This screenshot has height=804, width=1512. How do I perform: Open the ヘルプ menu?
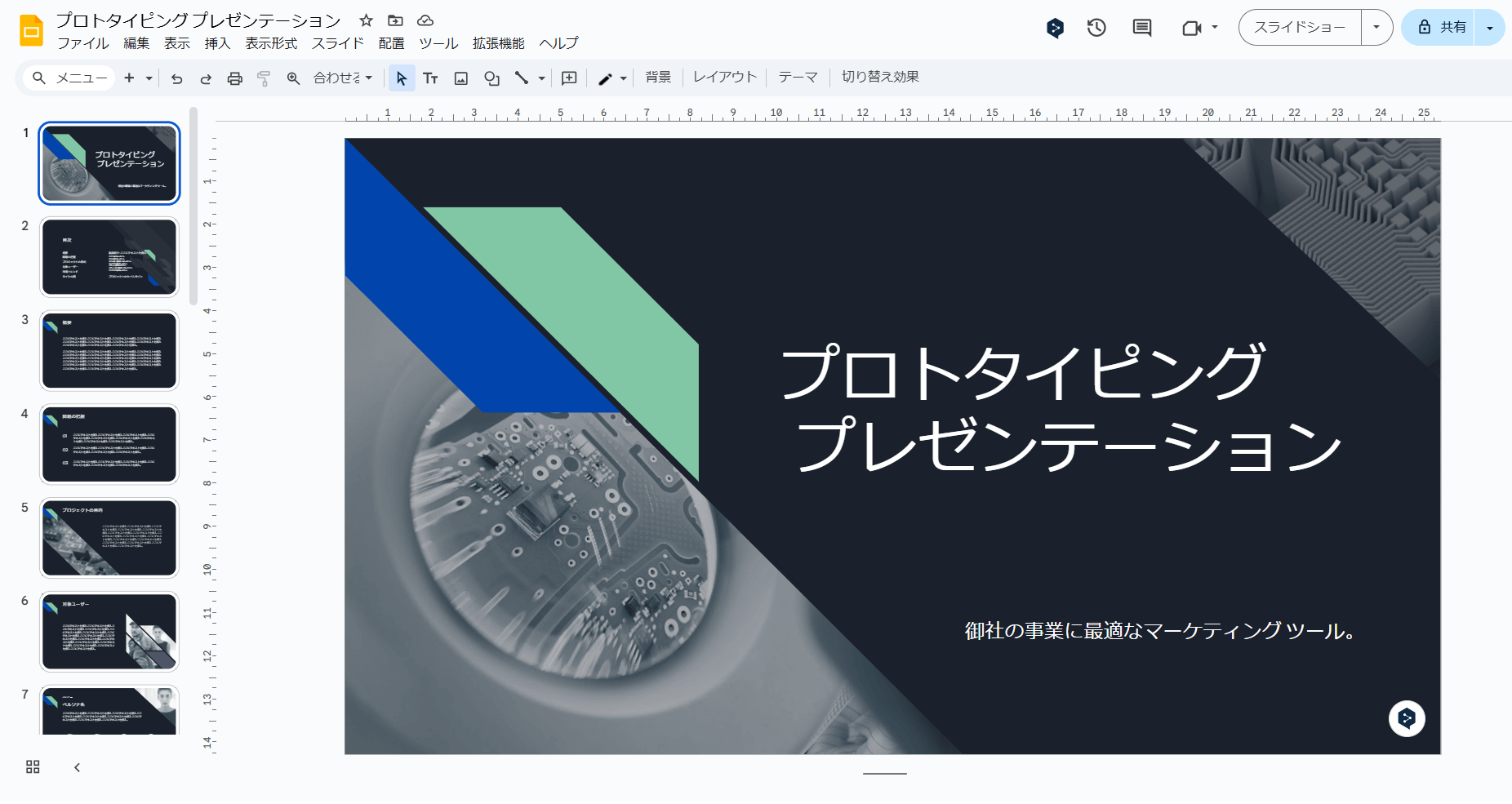(559, 43)
